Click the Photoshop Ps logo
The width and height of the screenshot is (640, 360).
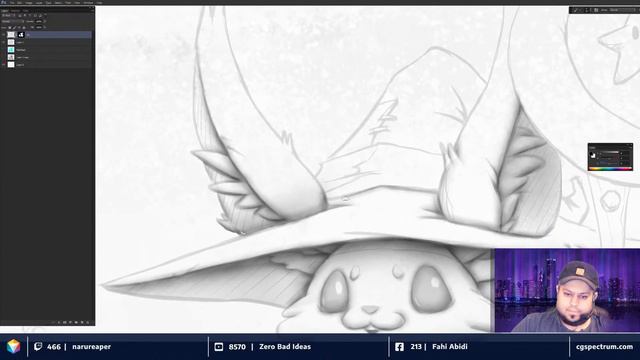tap(4, 3)
